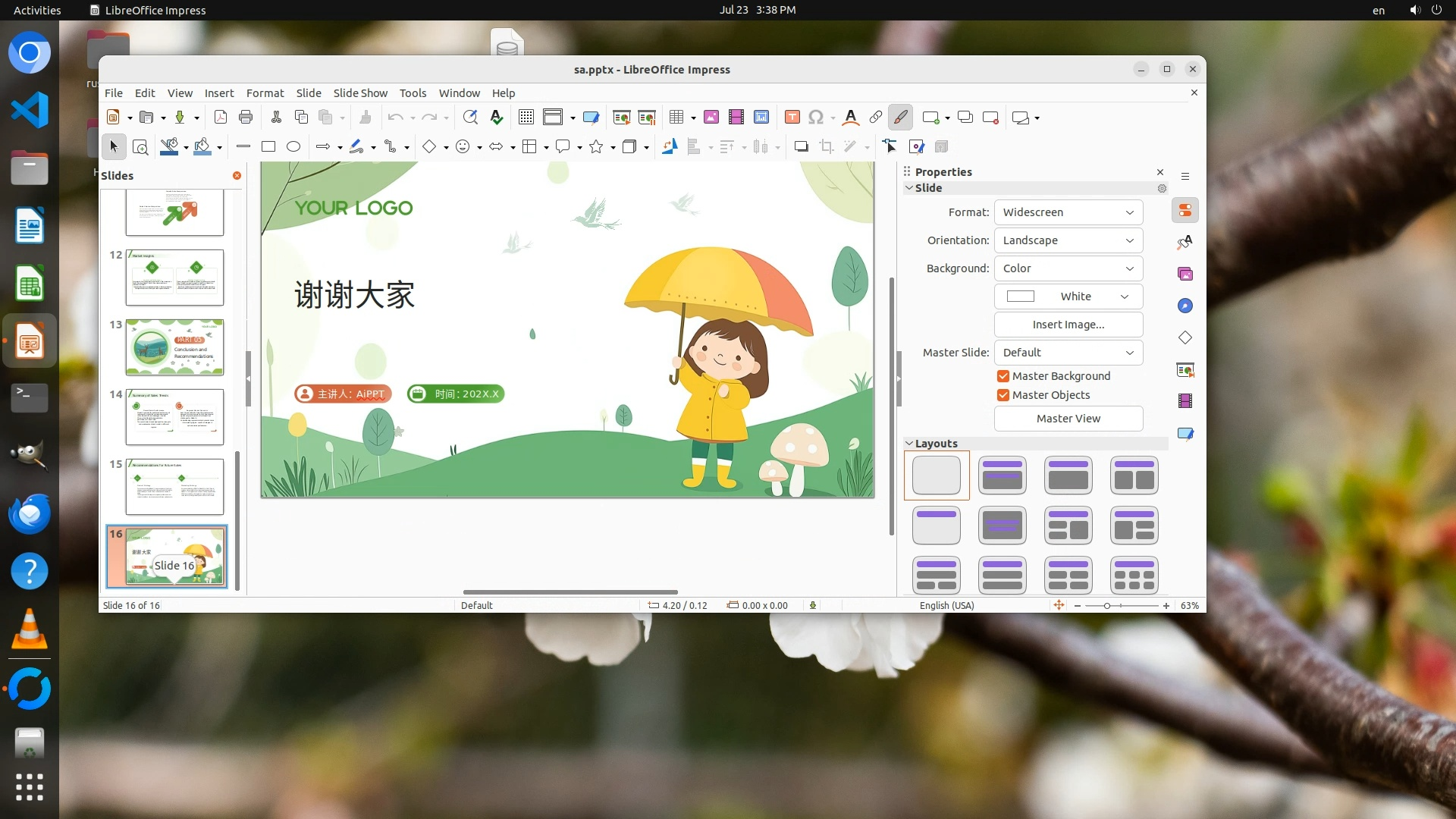Click the Insert Table icon
The width and height of the screenshot is (1456, 819).
tap(676, 117)
